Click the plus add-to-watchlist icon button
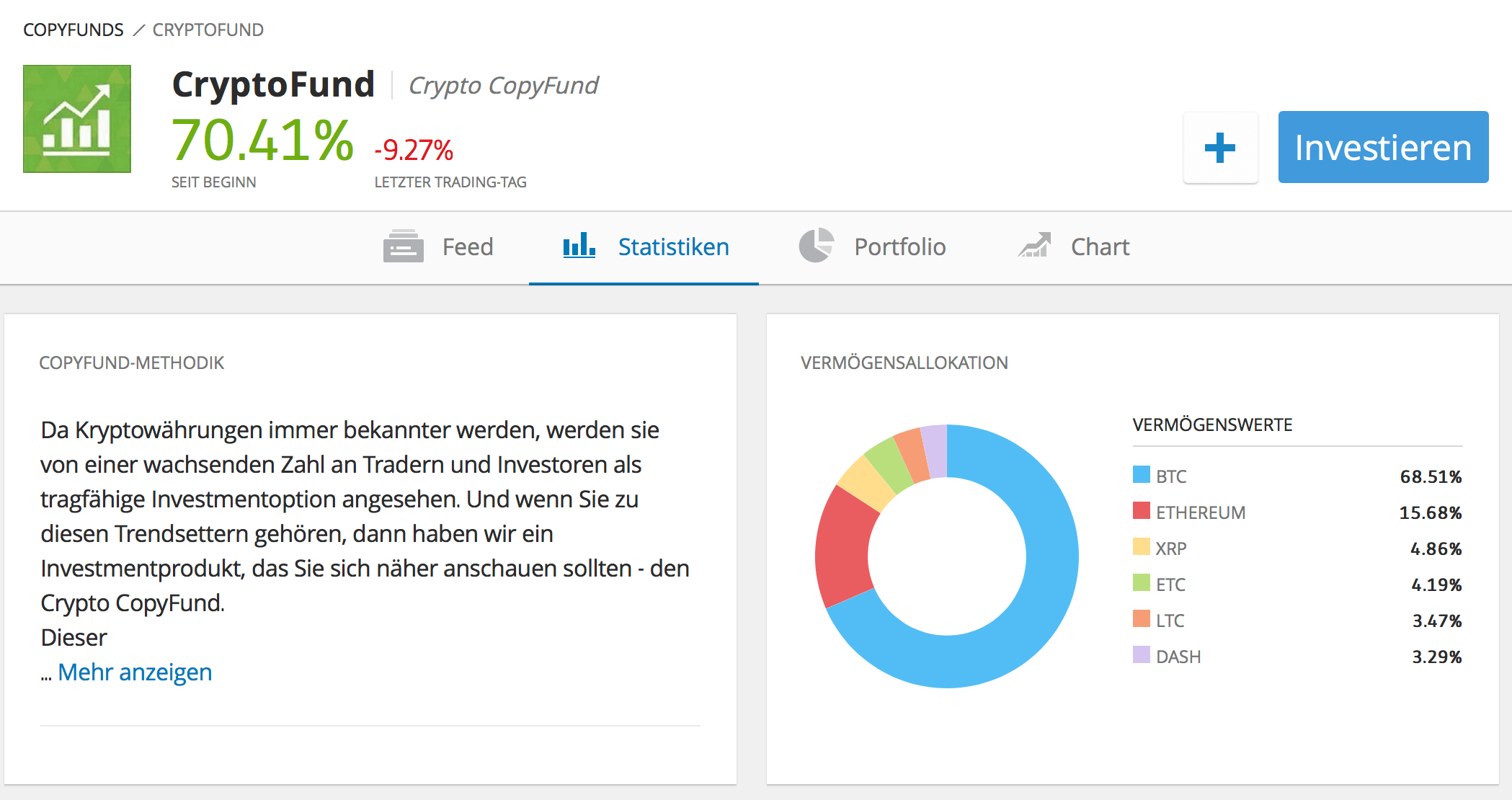This screenshot has height=800, width=1512. pyautogui.click(x=1220, y=148)
